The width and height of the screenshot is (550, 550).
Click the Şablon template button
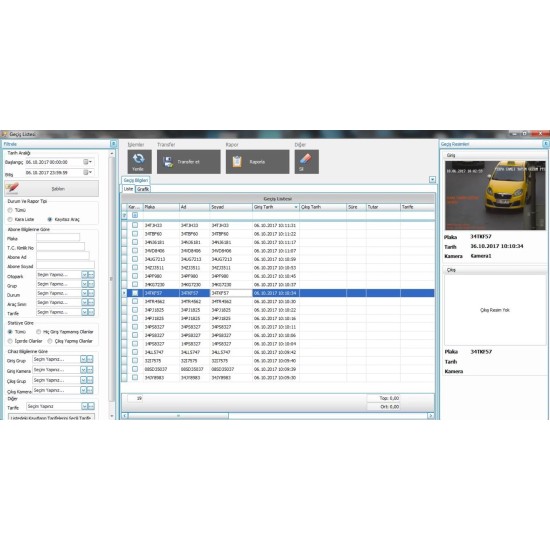[51, 189]
